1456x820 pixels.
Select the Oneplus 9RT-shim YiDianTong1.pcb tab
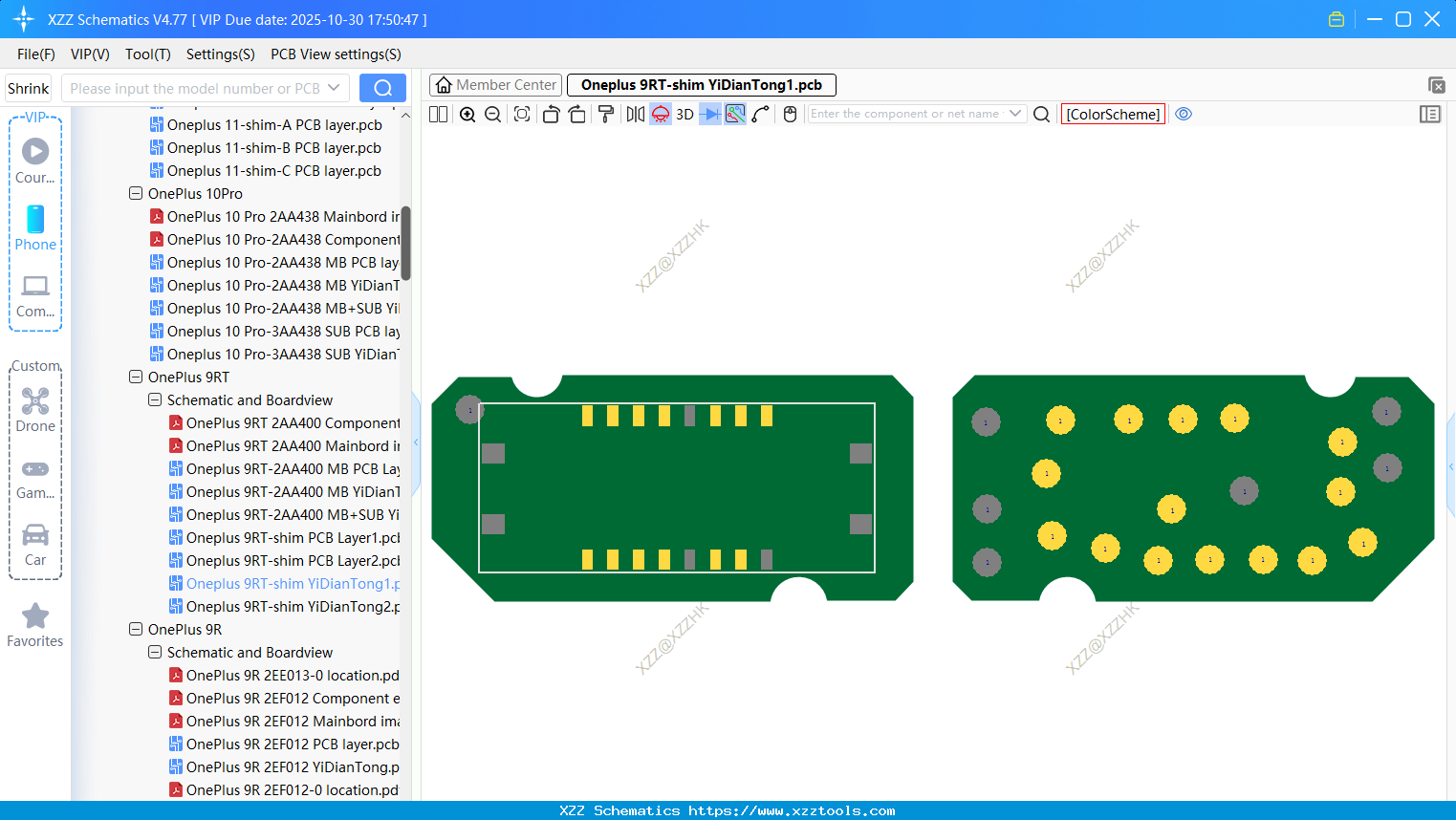(x=702, y=85)
